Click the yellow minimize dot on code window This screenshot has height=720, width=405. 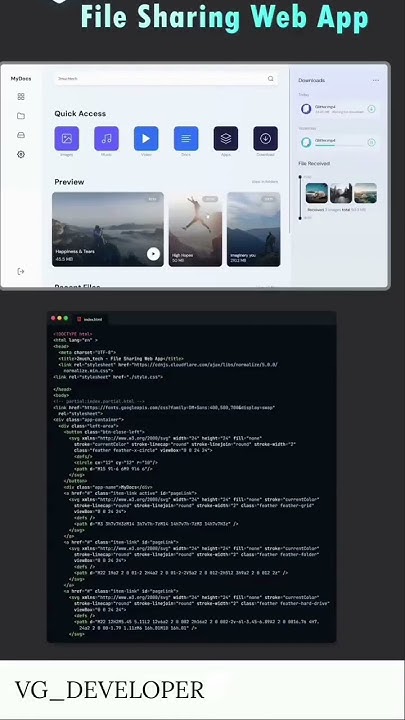coord(60,318)
